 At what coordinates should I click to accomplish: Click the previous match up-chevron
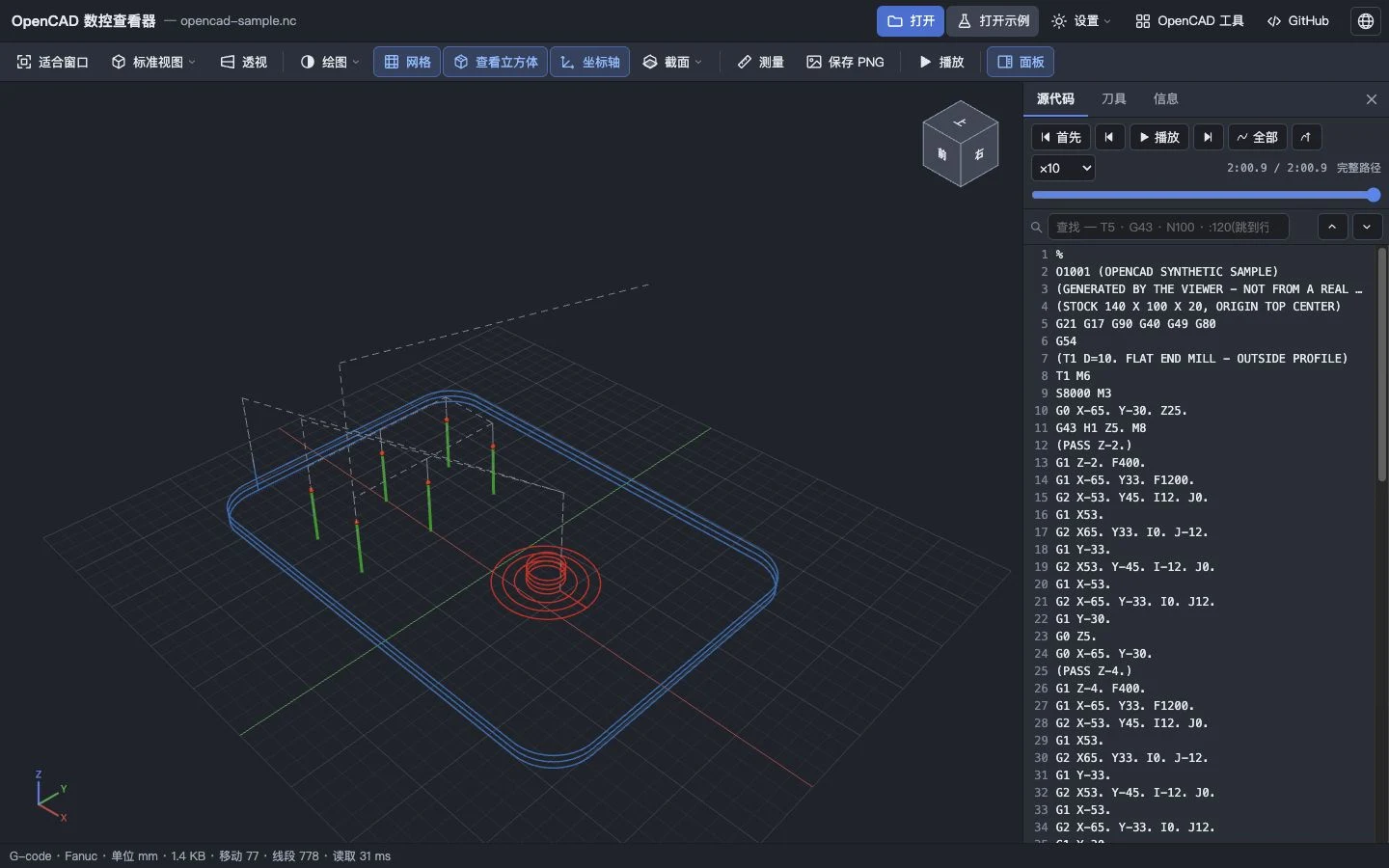click(x=1332, y=227)
